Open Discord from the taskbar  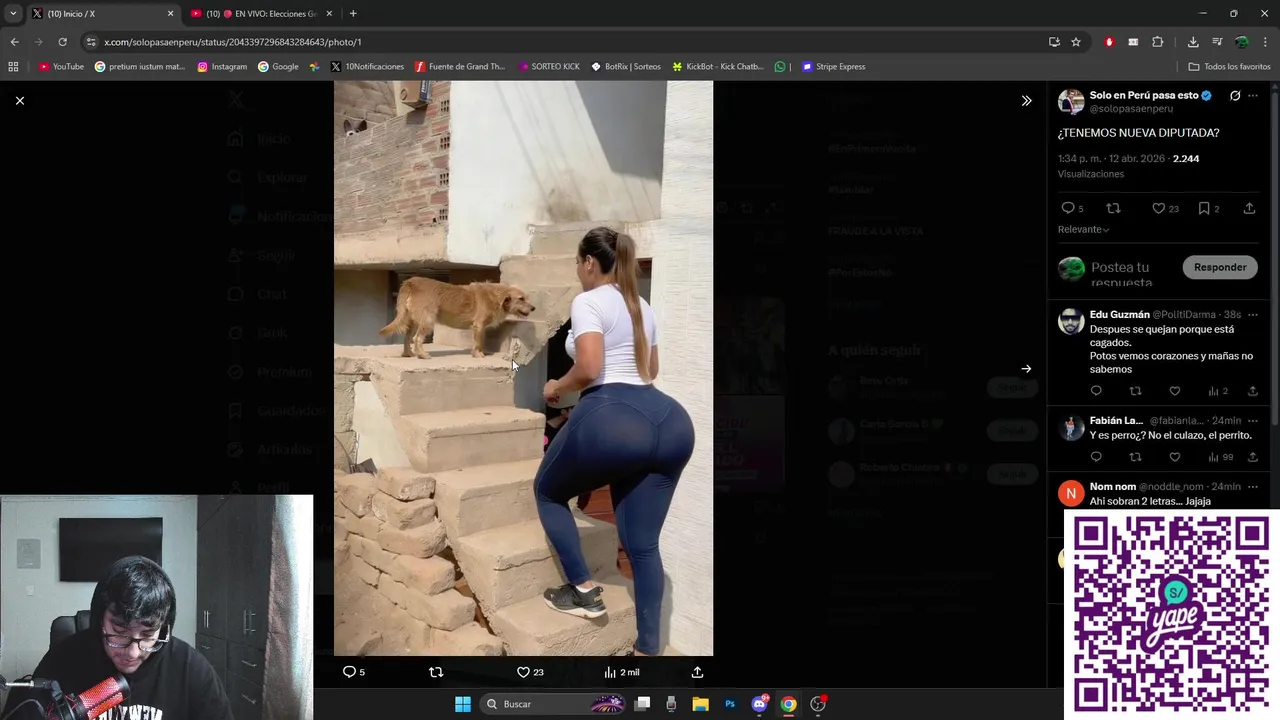(759, 704)
